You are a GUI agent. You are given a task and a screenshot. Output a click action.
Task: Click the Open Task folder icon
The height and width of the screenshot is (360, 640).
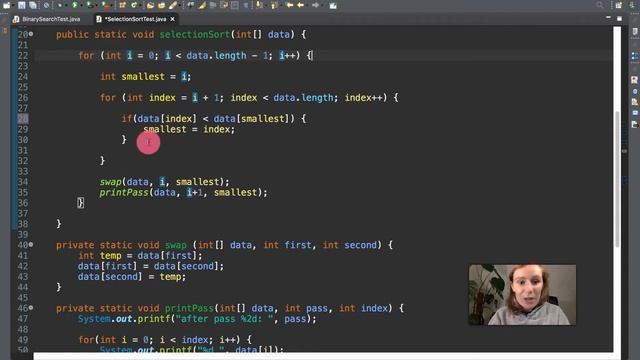coord(162,5)
